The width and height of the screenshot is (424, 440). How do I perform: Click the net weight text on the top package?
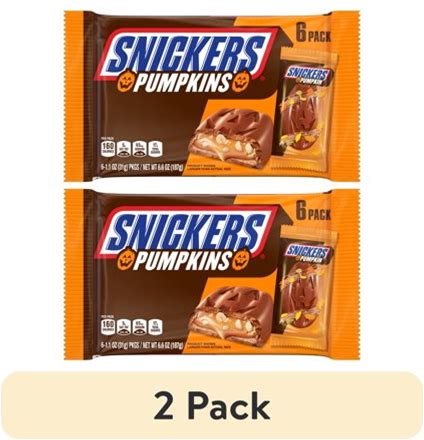[x=142, y=168]
